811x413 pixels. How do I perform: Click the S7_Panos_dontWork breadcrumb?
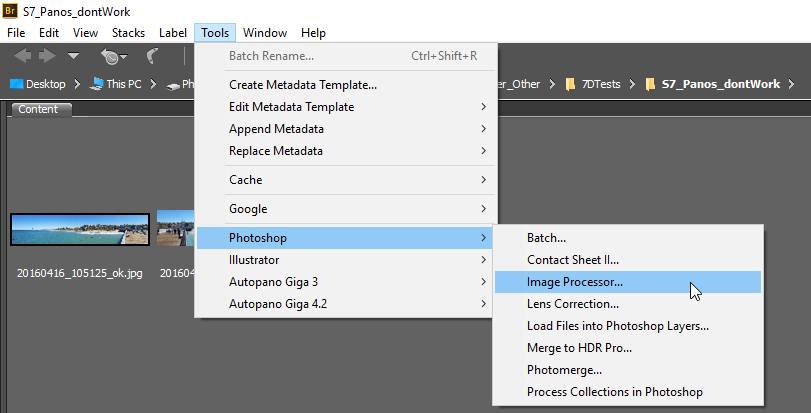(721, 84)
